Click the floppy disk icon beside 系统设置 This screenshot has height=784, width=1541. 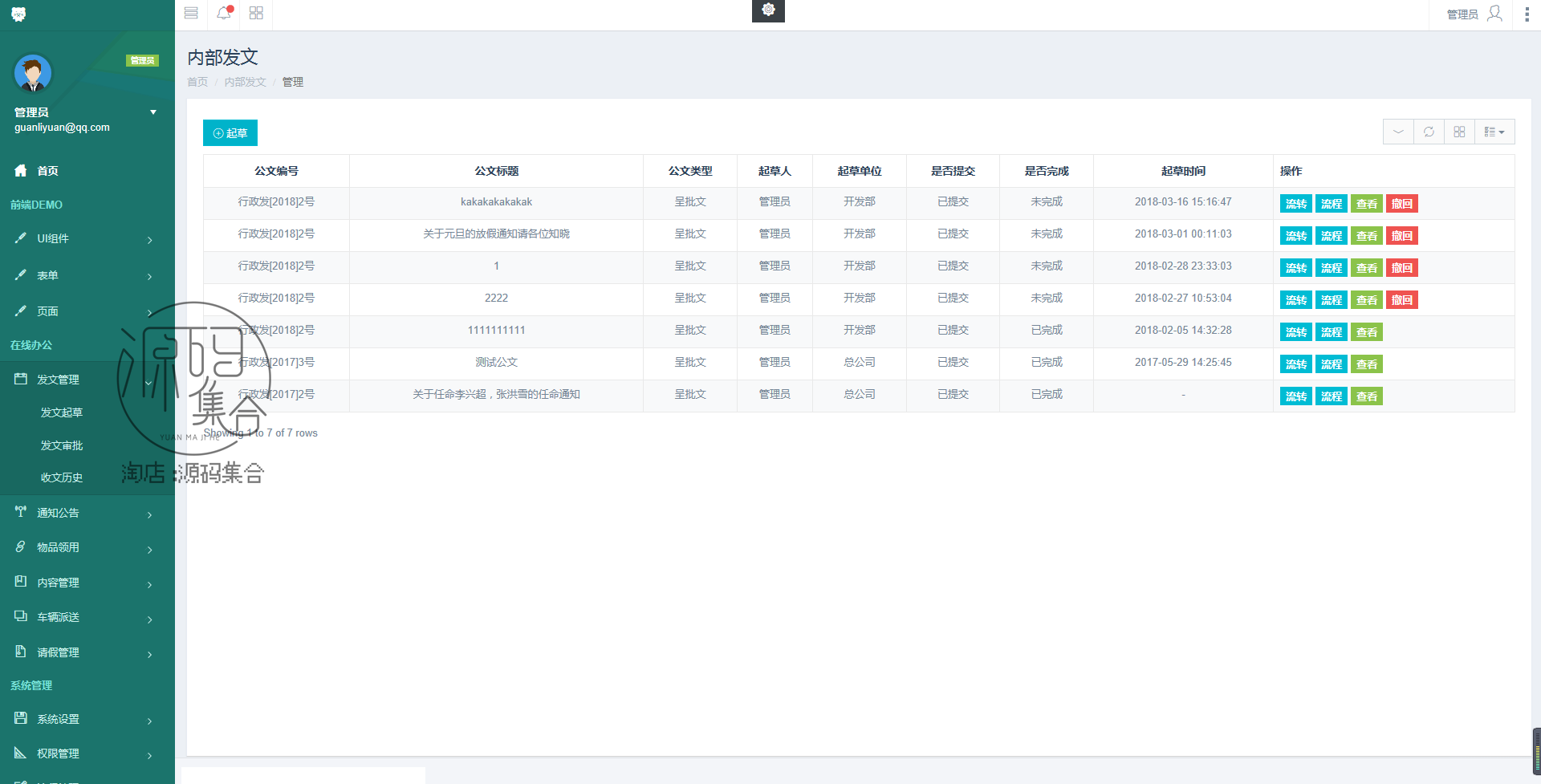coord(21,718)
